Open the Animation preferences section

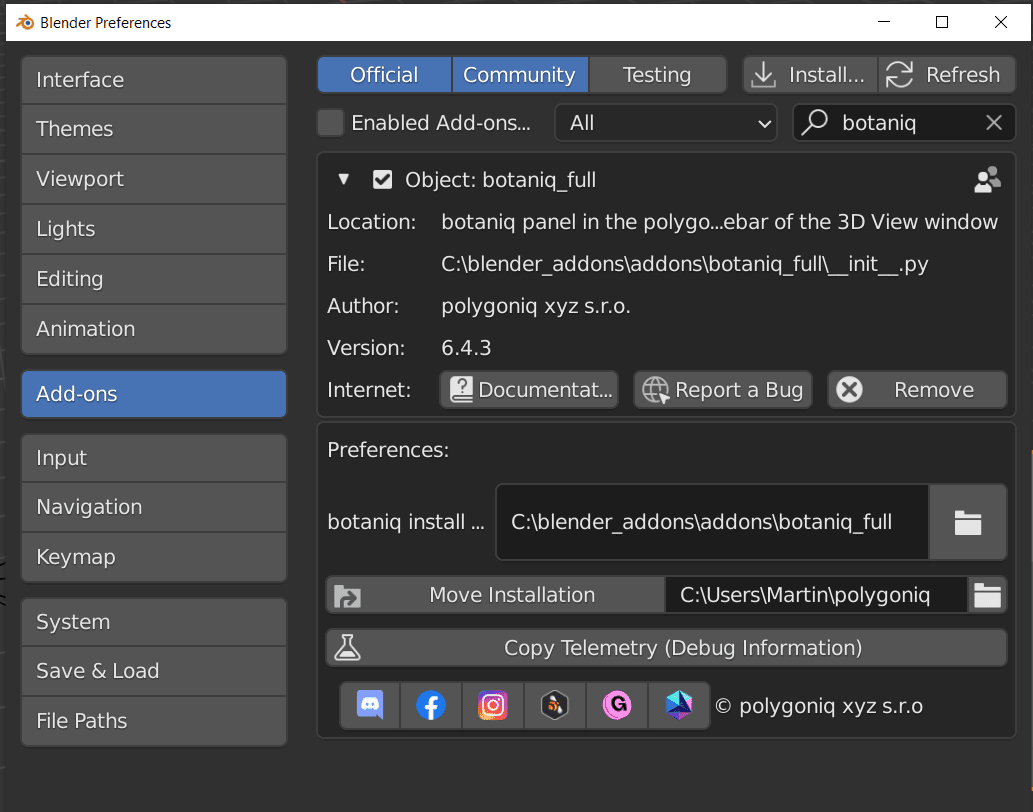(154, 329)
